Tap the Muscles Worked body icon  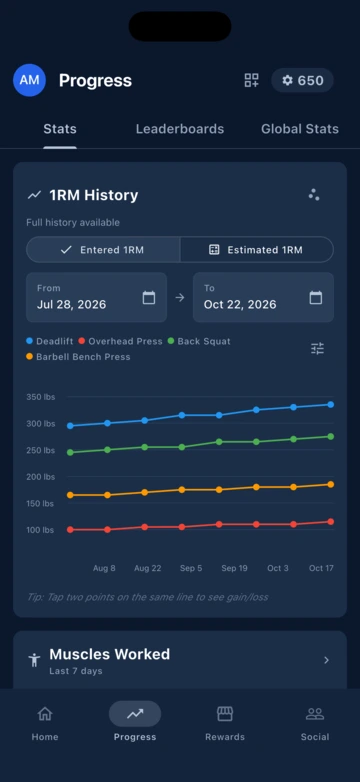pos(34,660)
